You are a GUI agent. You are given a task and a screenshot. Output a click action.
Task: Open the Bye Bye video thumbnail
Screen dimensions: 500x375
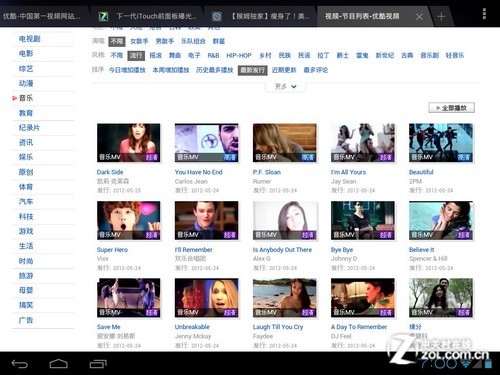pyautogui.click(x=363, y=220)
